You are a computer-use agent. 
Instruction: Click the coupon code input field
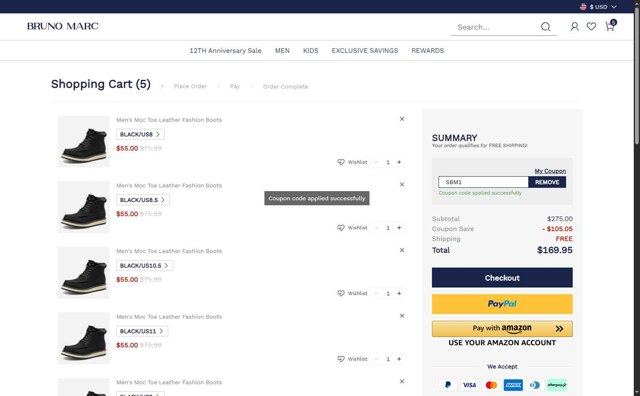[483, 182]
